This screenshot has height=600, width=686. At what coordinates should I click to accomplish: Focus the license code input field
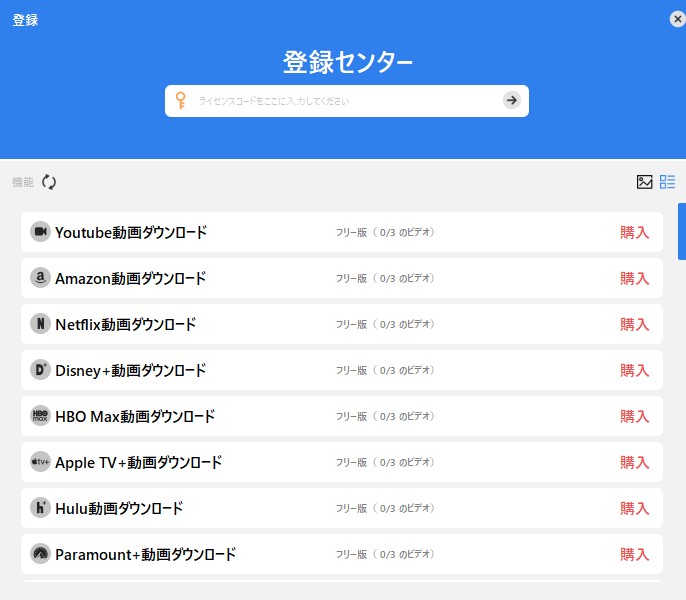[346, 101]
